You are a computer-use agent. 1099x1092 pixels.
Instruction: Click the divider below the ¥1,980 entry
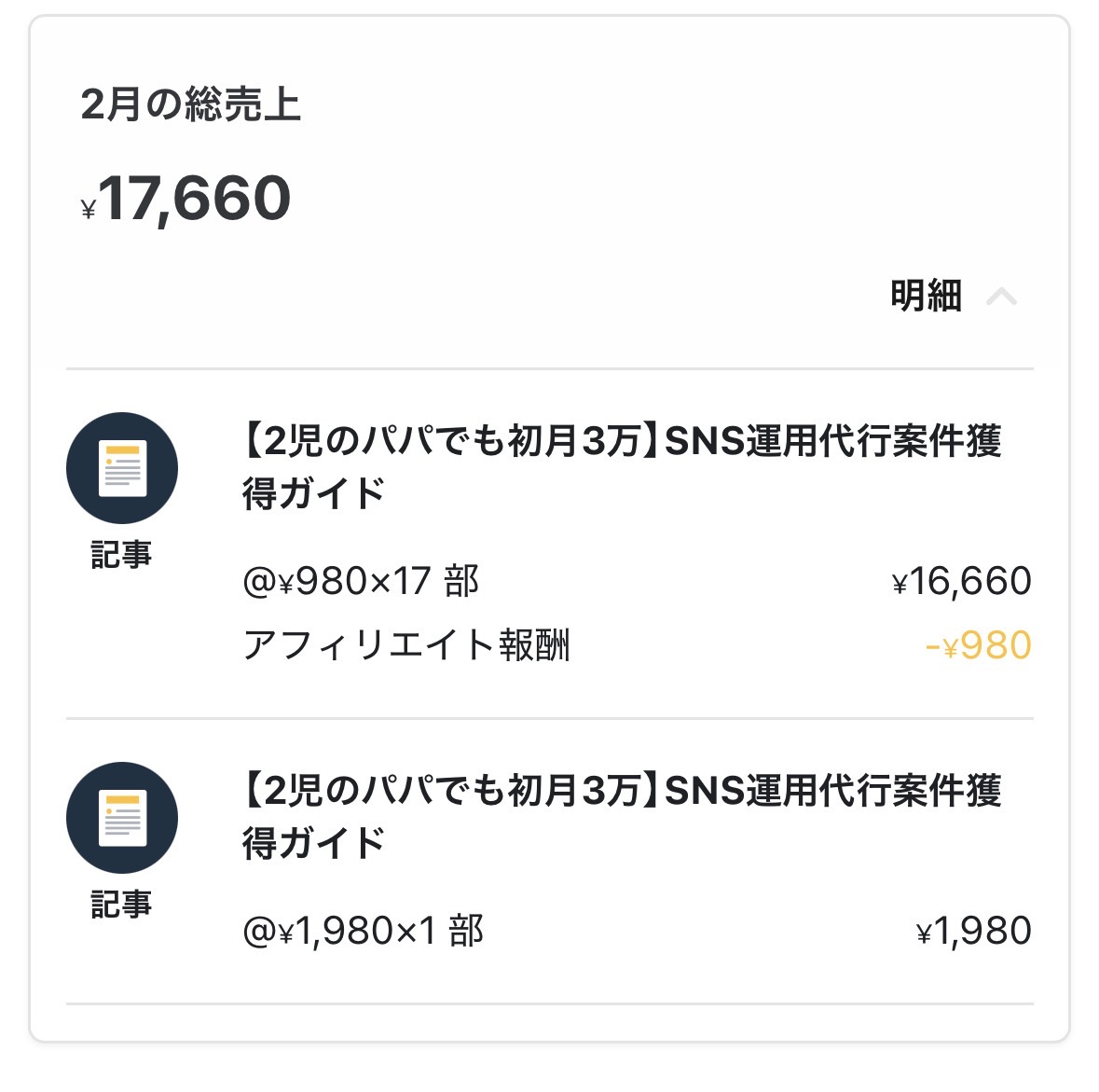coord(549,1004)
